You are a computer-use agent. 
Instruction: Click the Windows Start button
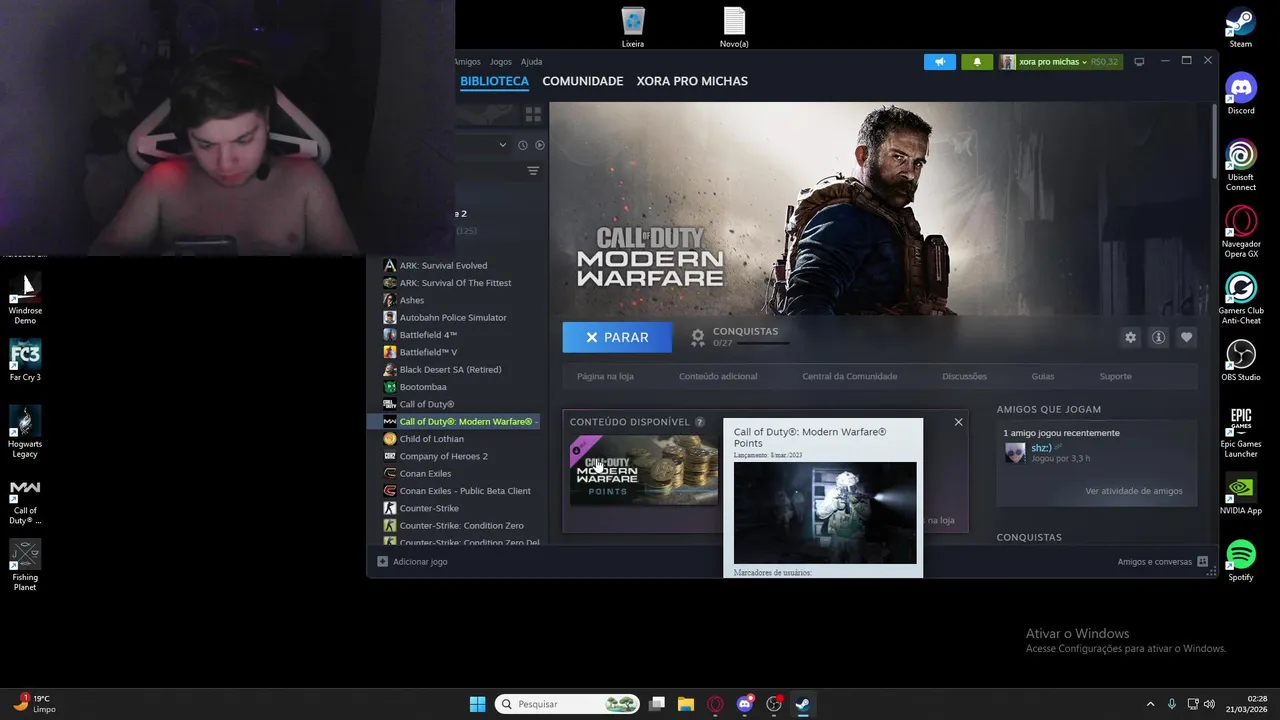478,704
